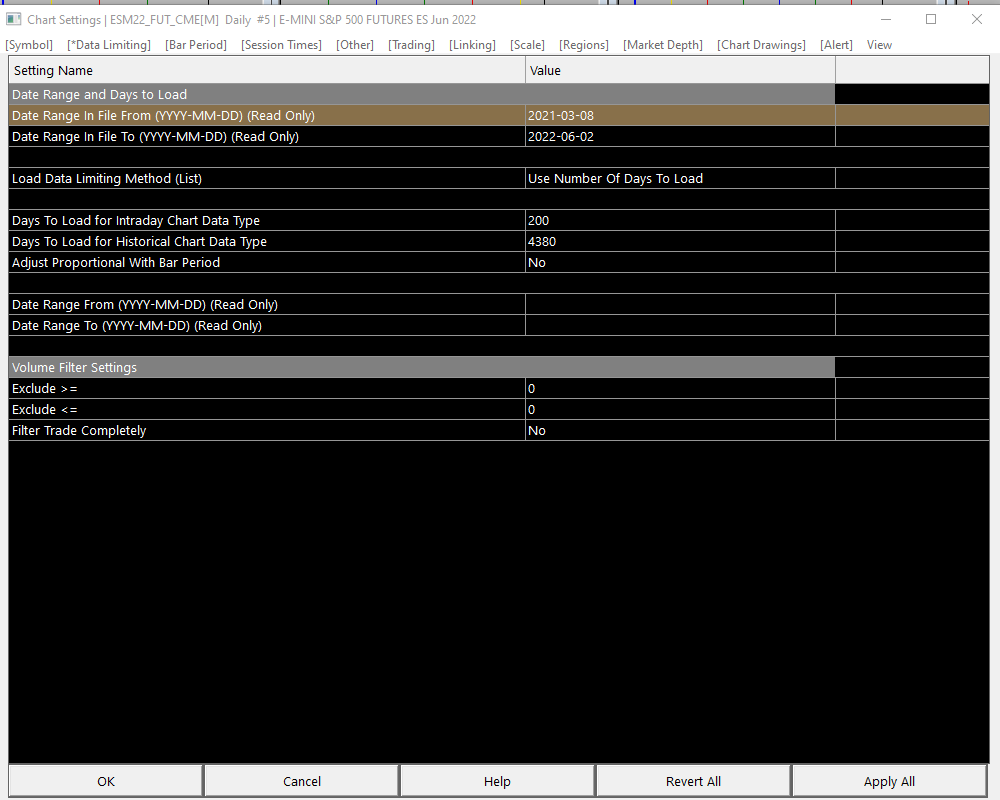This screenshot has height=800, width=1000.
Task: Maximize the Chart Settings window
Action: pyautogui.click(x=931, y=19)
